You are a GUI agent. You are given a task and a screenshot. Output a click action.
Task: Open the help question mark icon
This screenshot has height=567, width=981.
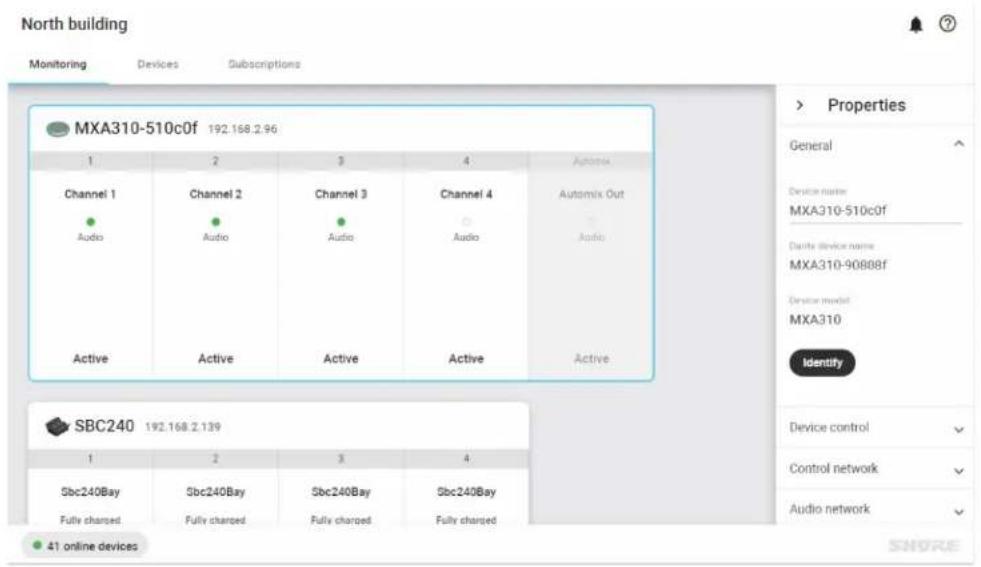[x=947, y=24]
